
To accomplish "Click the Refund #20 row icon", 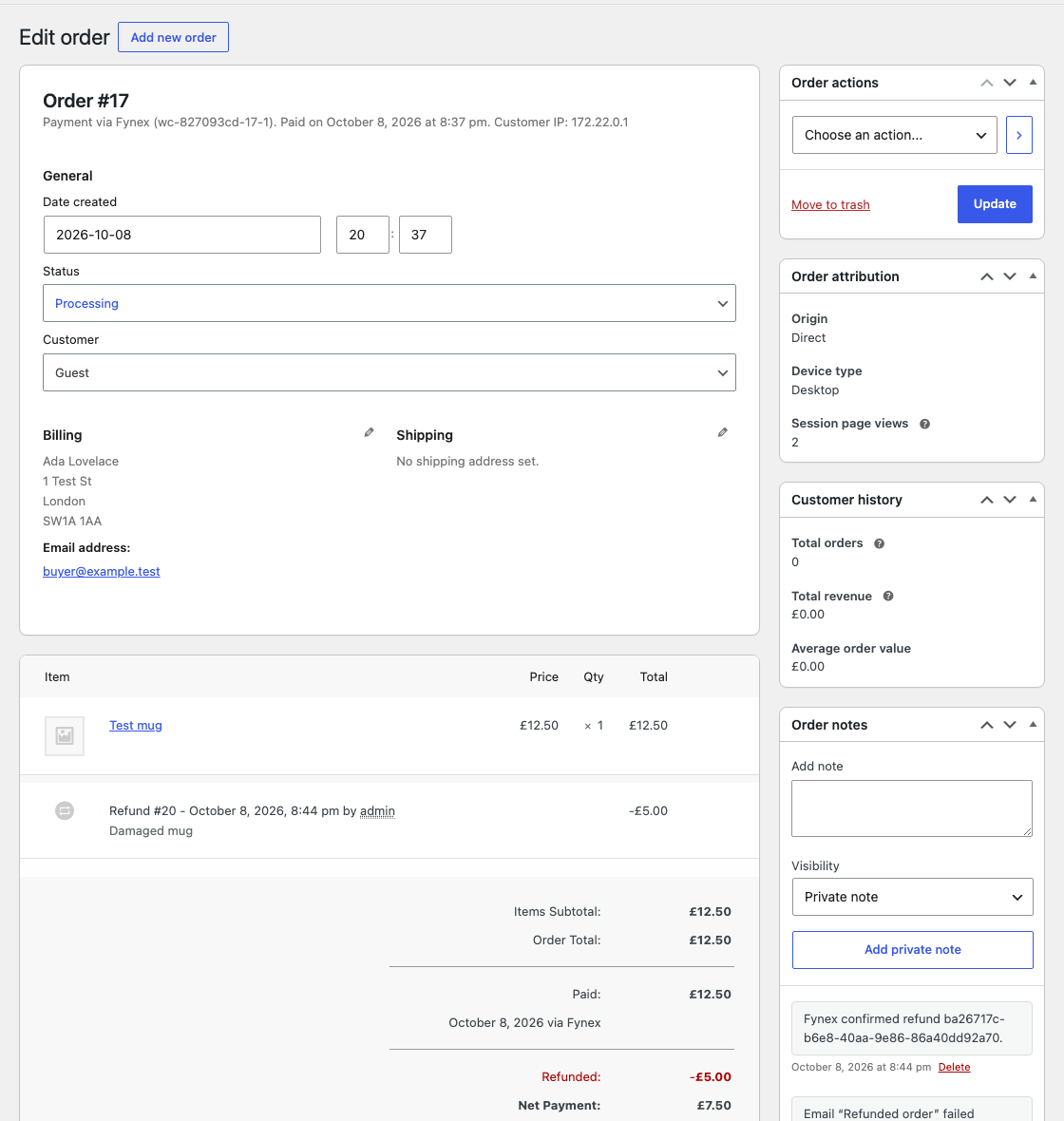I will [x=65, y=810].
